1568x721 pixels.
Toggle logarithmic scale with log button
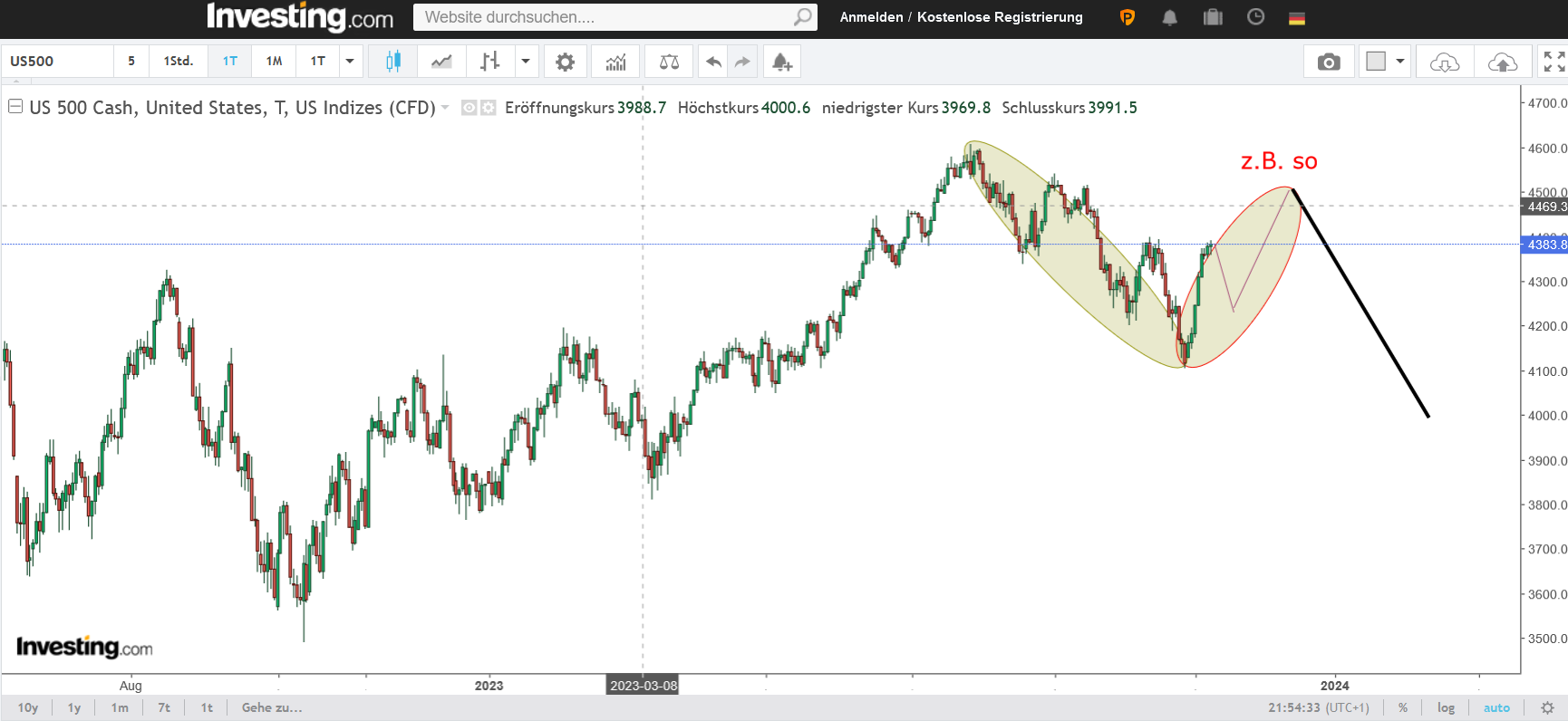click(x=1446, y=707)
